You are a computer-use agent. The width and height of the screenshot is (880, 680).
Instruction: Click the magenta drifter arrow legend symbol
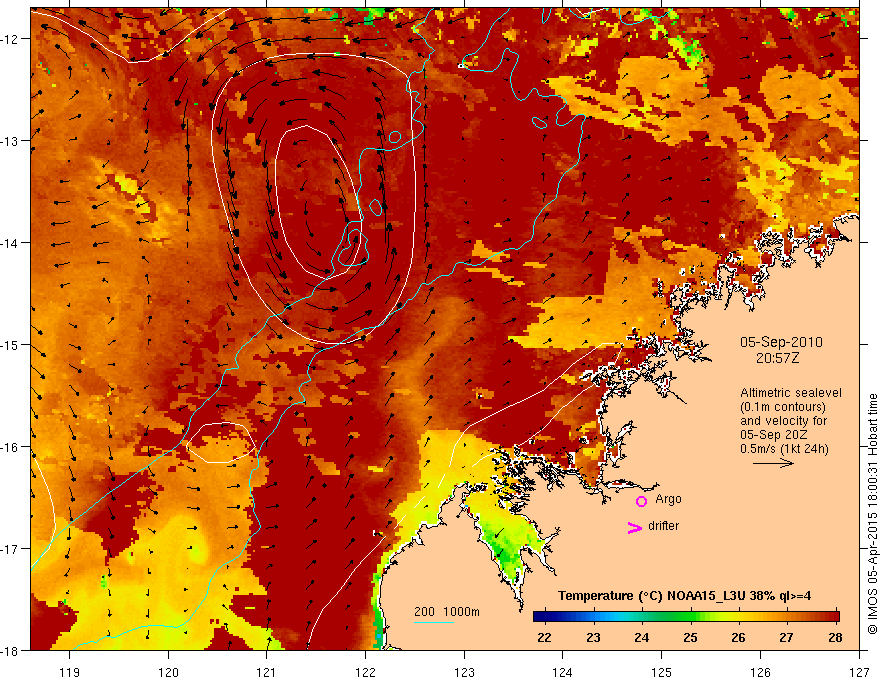pos(634,527)
